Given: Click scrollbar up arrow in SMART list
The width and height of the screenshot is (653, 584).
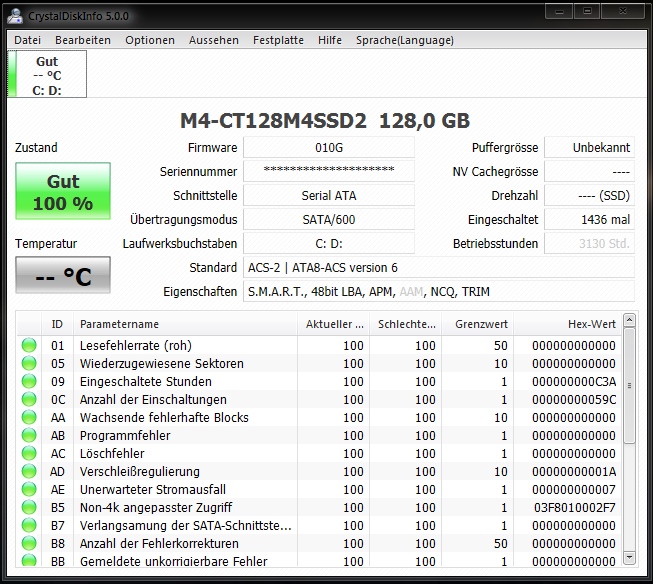Looking at the screenshot, I should click(629, 320).
